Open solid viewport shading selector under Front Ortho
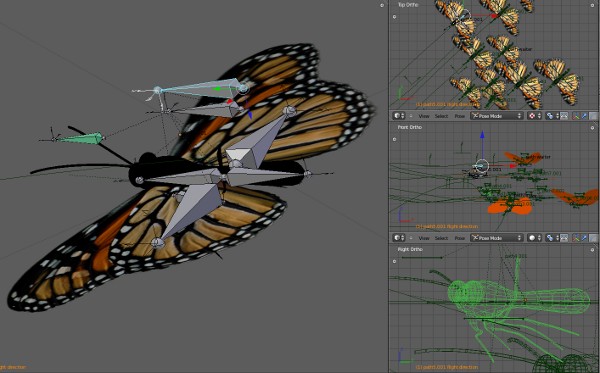Viewport: 600px width, 373px height. [534, 238]
